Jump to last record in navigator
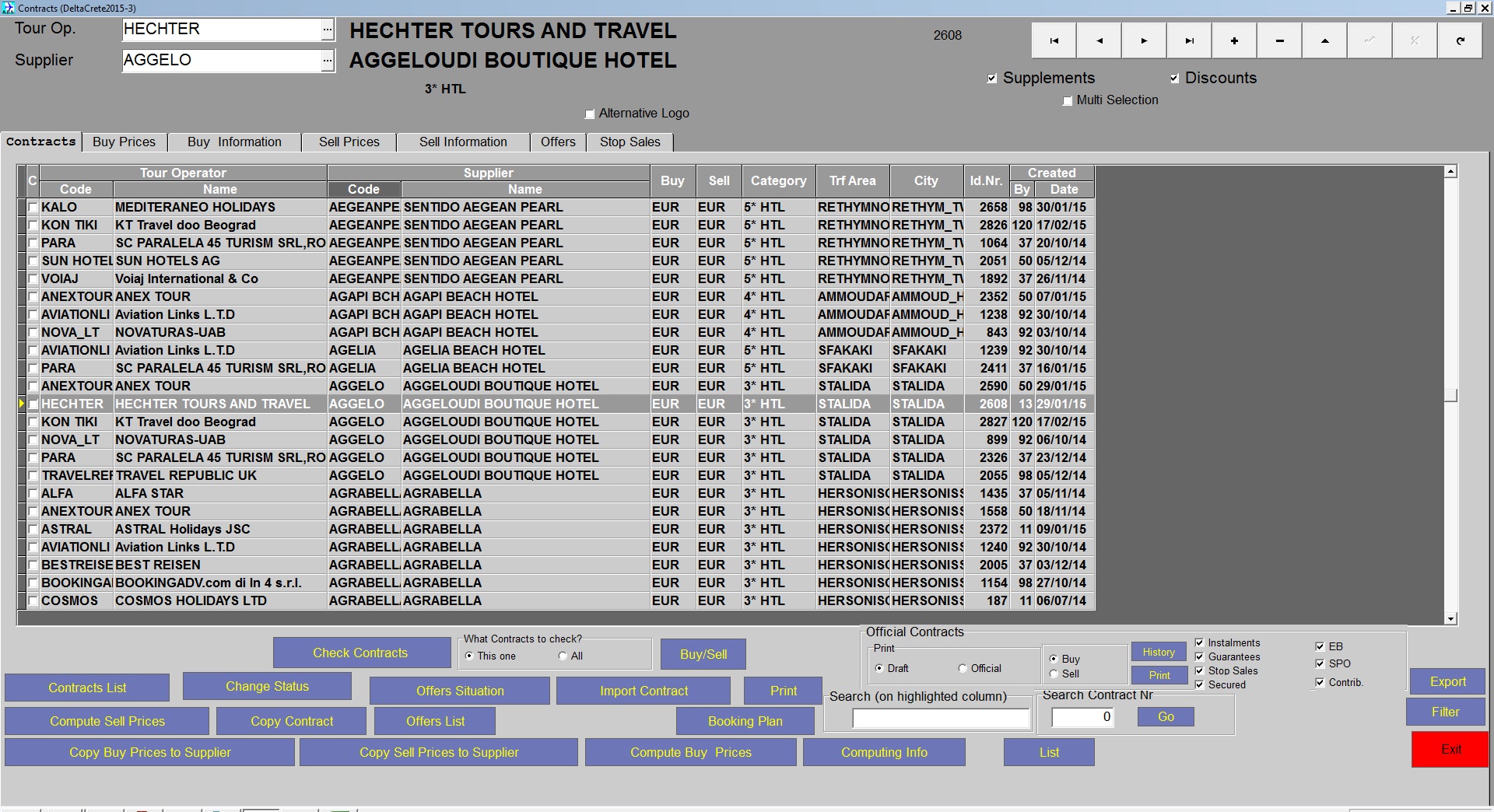 coord(1189,40)
